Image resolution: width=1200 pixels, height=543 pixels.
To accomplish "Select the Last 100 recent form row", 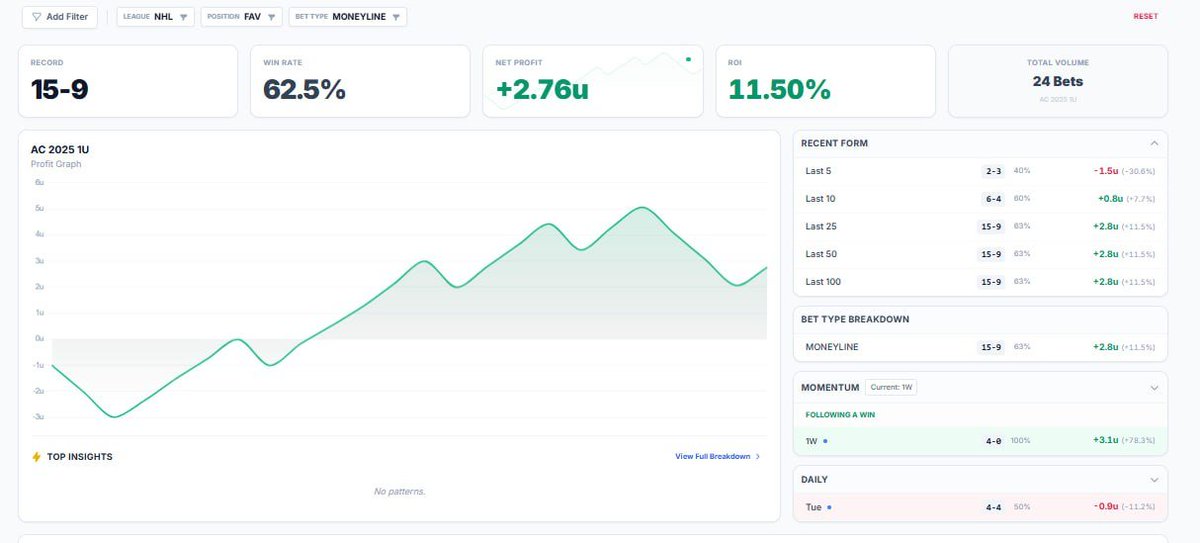I will [980, 282].
